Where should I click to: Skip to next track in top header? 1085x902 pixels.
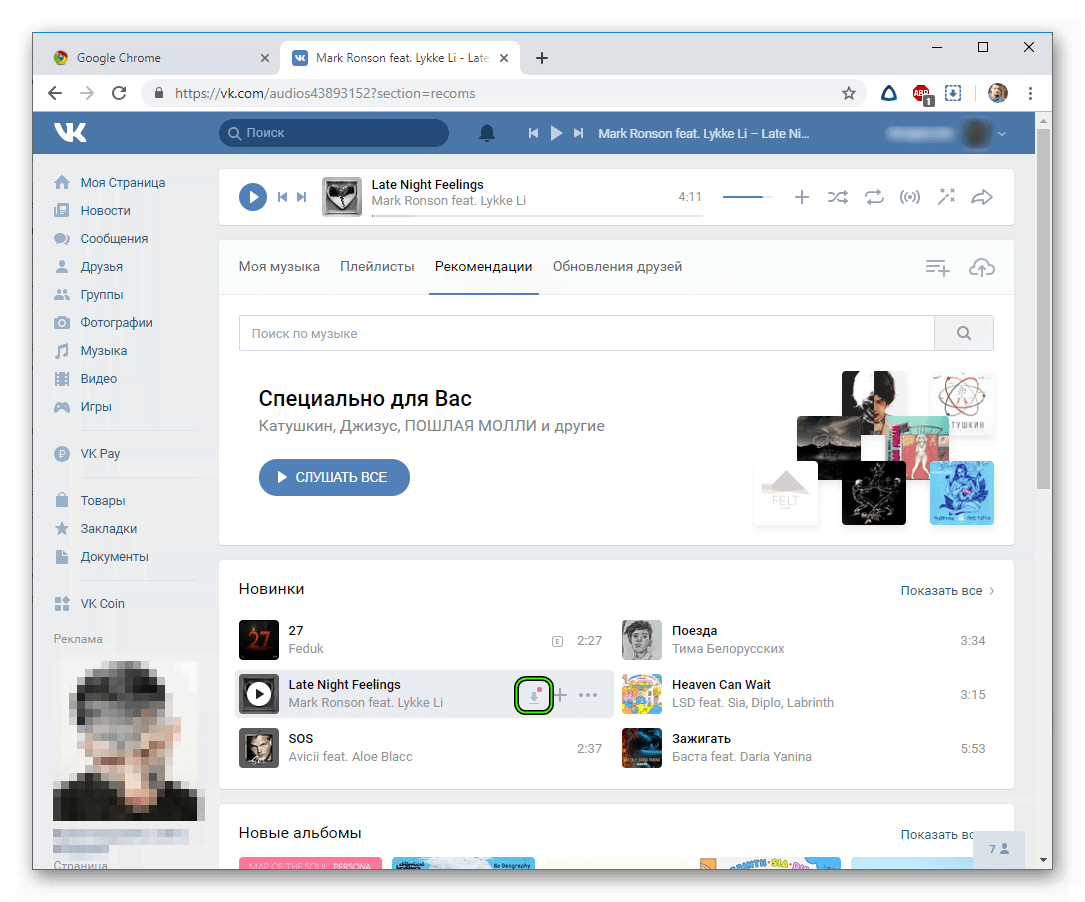coord(578,133)
